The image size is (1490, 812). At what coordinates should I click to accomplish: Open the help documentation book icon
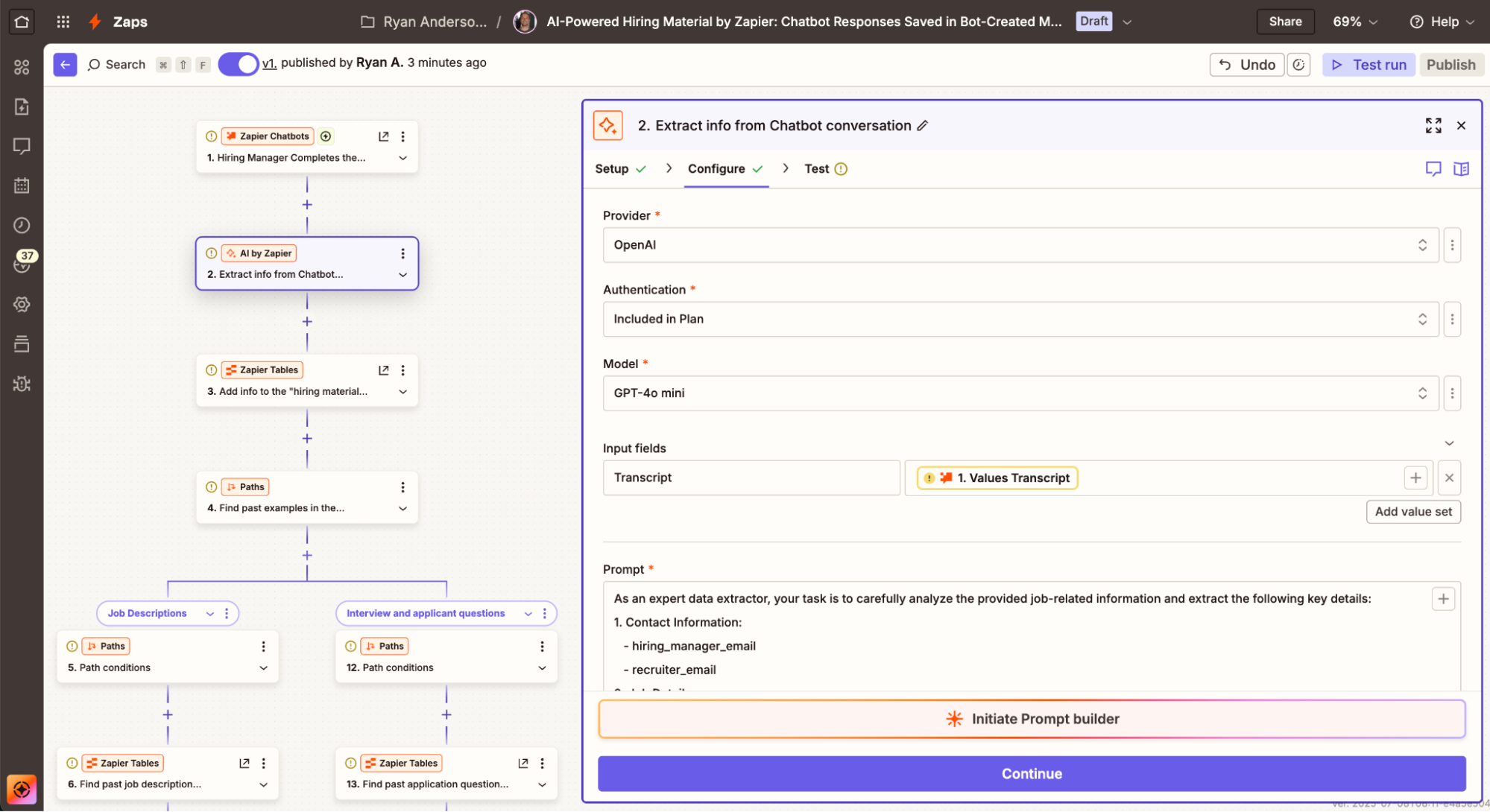tap(1461, 169)
